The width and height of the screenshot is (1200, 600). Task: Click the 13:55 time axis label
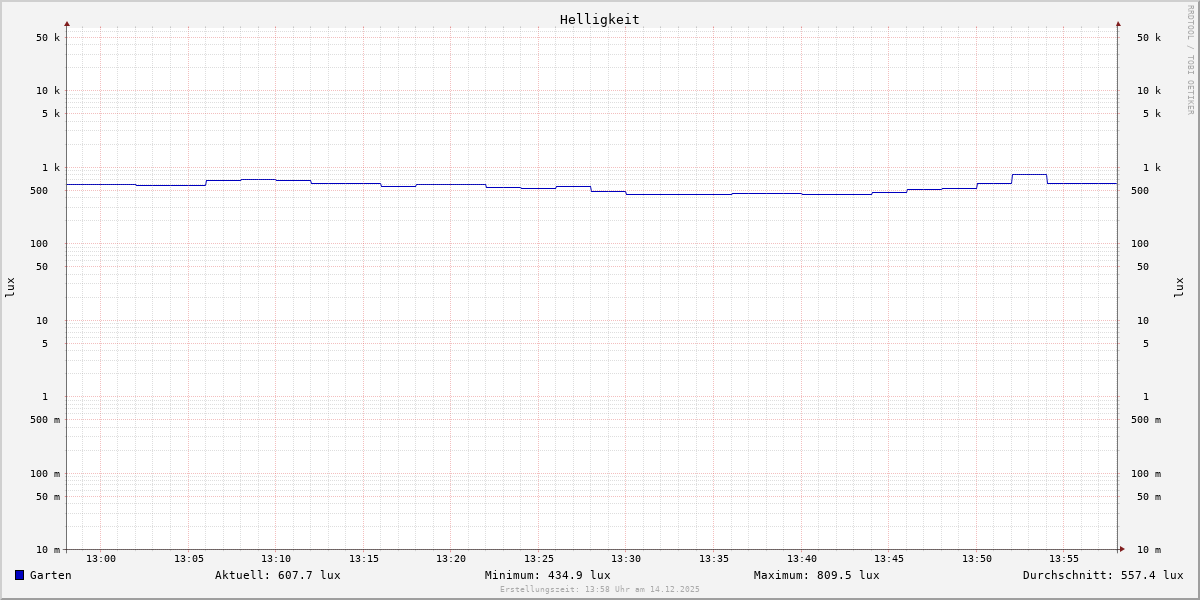(x=1063, y=559)
